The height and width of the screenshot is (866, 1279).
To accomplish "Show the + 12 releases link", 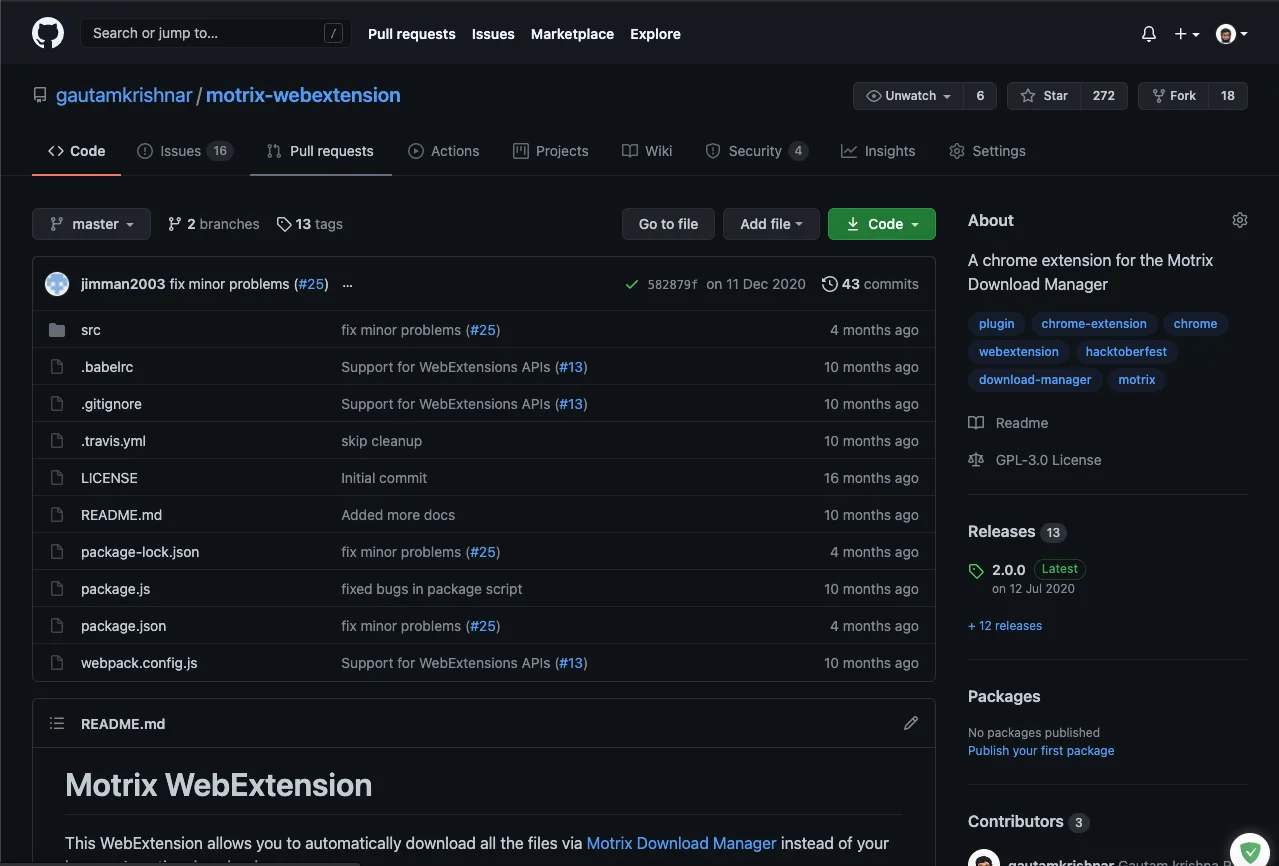I will coord(1005,626).
